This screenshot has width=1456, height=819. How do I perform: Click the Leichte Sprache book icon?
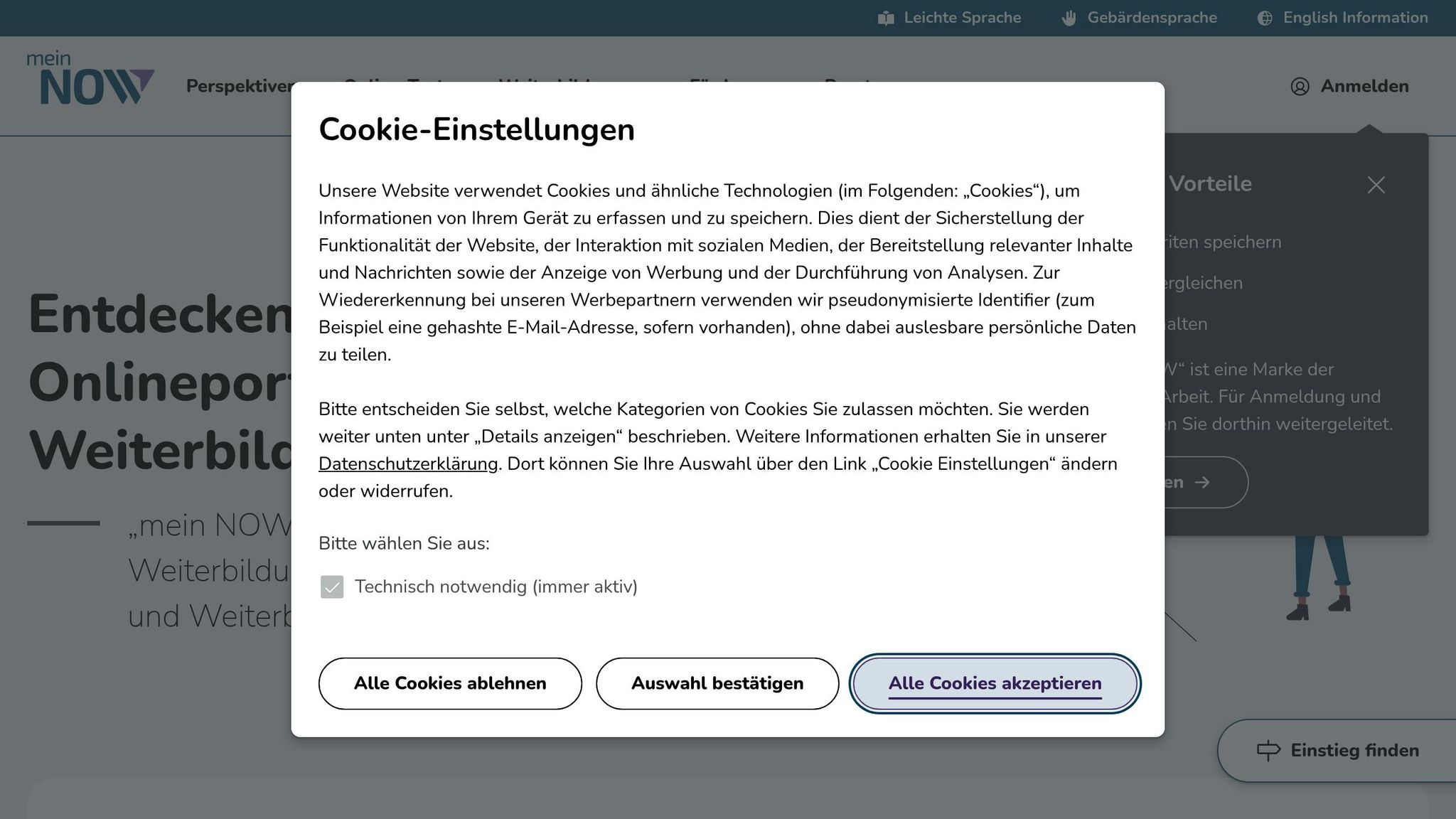[886, 18]
